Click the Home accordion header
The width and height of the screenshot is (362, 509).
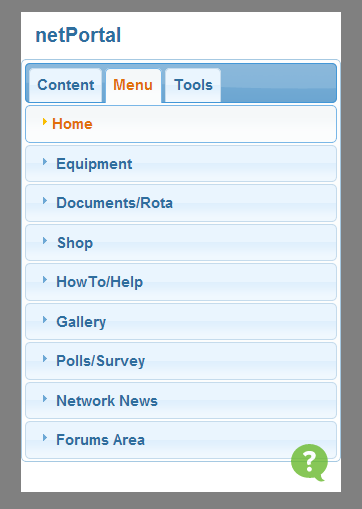pyautogui.click(x=181, y=124)
